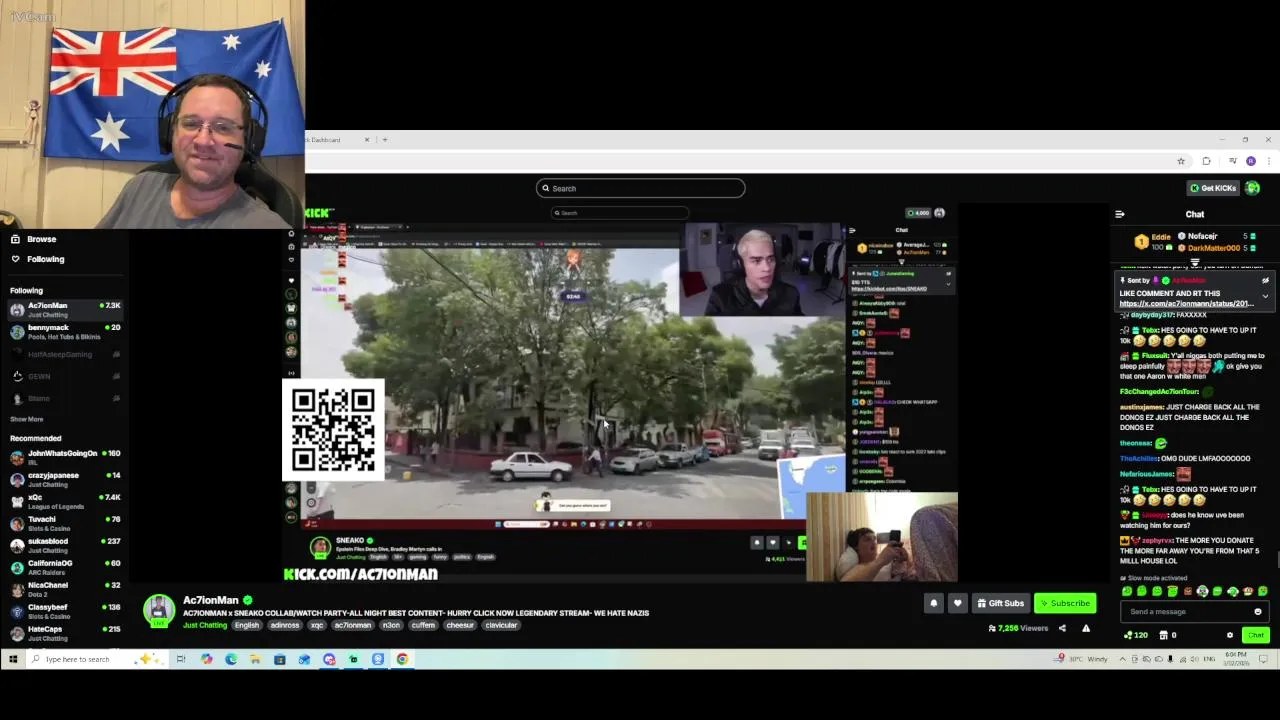
Task: Click the adinross tag
Action: click(x=285, y=625)
